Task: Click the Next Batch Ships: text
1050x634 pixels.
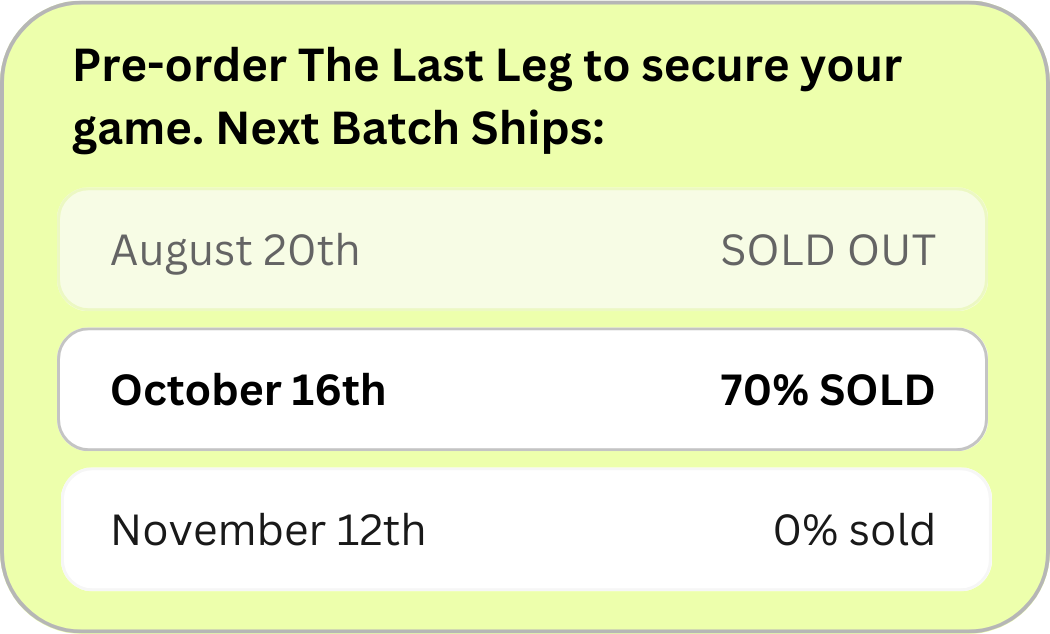Action: coord(410,128)
